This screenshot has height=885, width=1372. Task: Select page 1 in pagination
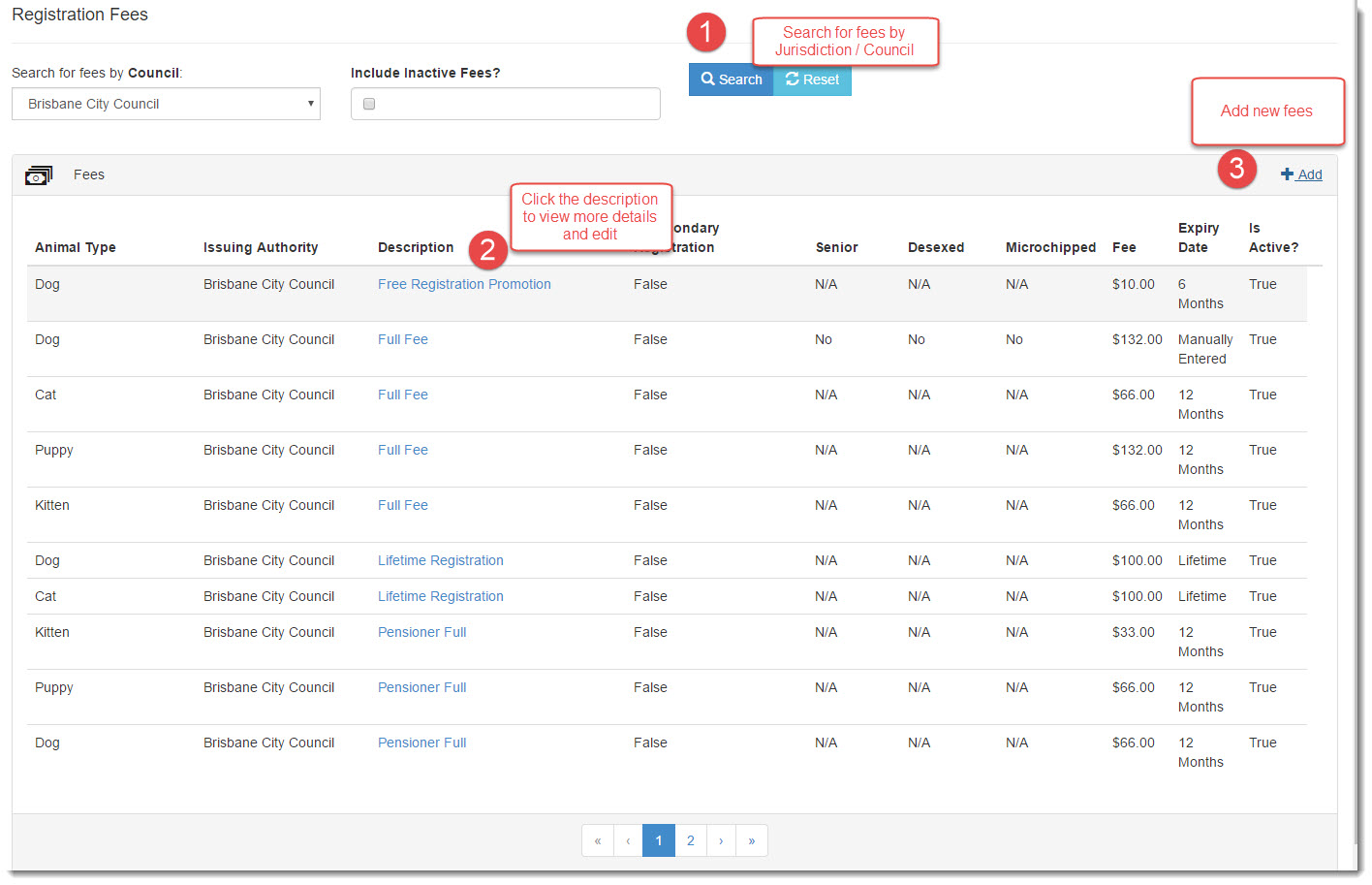click(659, 840)
